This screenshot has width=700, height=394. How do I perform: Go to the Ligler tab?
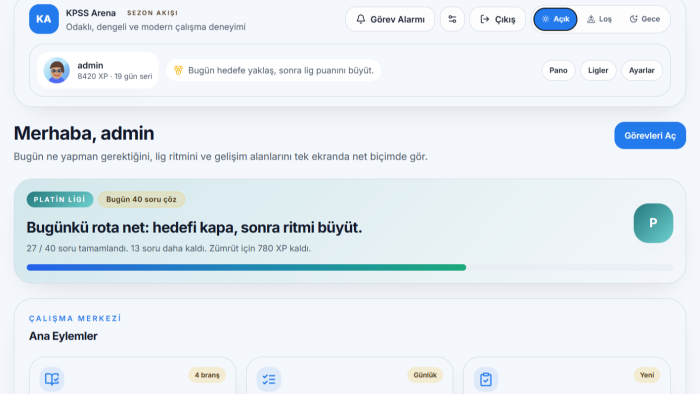pyautogui.click(x=598, y=71)
